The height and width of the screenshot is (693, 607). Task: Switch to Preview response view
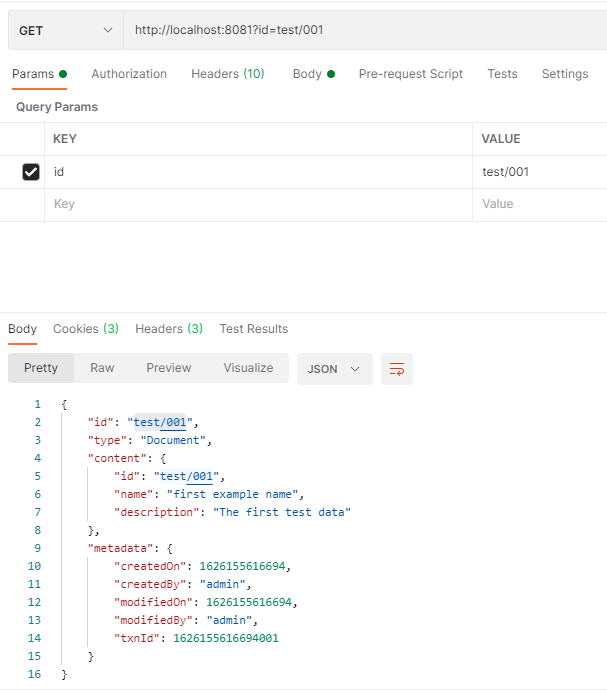pos(168,368)
